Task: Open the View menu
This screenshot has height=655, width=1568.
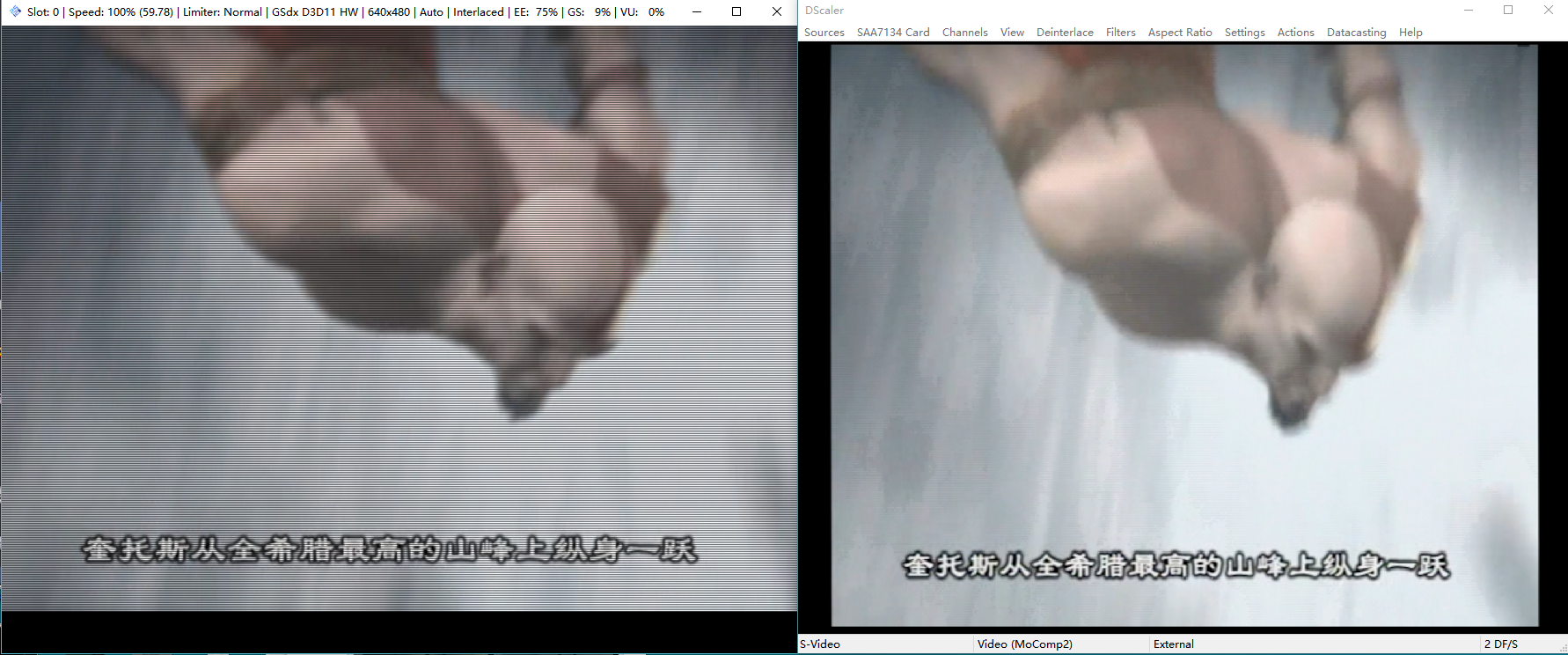Action: pos(1012,33)
